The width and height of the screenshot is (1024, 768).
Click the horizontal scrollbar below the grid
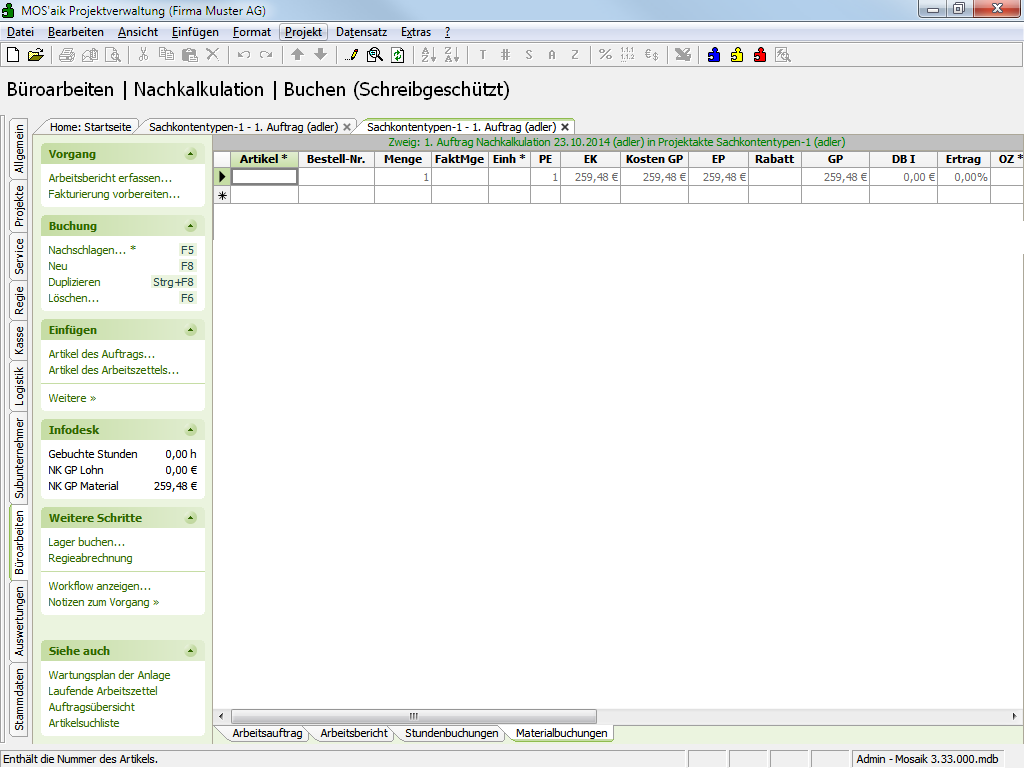click(414, 716)
